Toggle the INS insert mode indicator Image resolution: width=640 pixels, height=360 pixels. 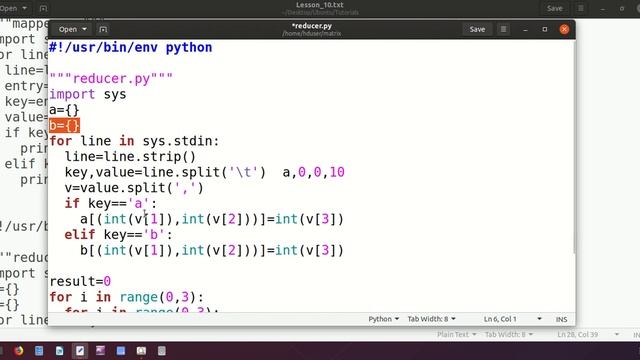561,319
